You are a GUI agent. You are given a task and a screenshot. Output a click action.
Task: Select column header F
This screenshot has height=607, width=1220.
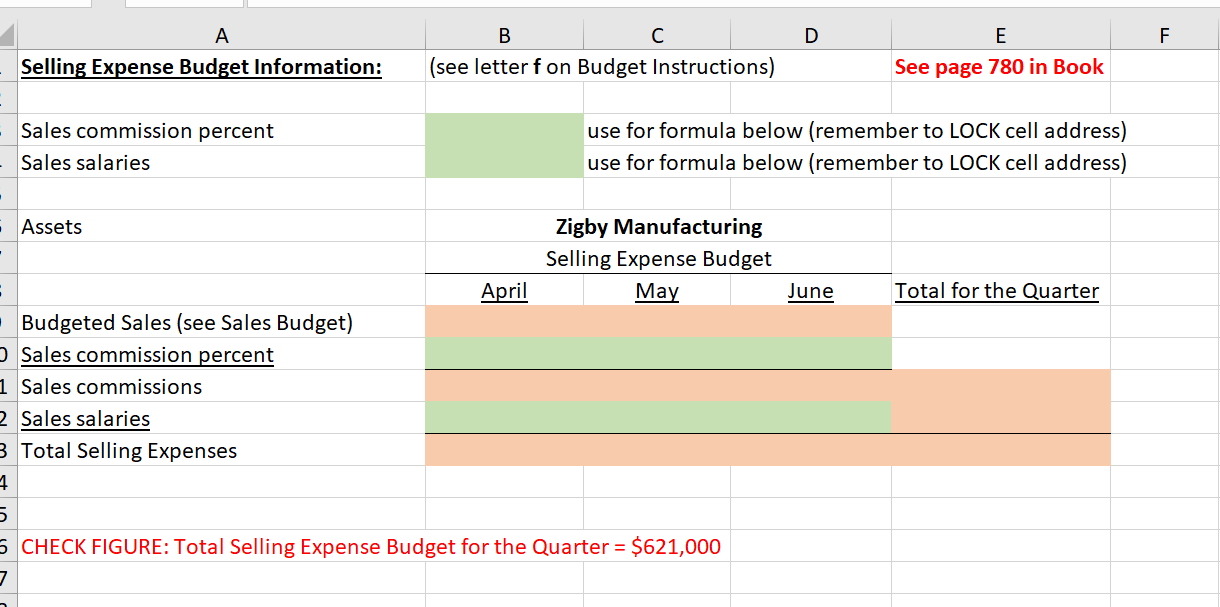tap(1163, 35)
